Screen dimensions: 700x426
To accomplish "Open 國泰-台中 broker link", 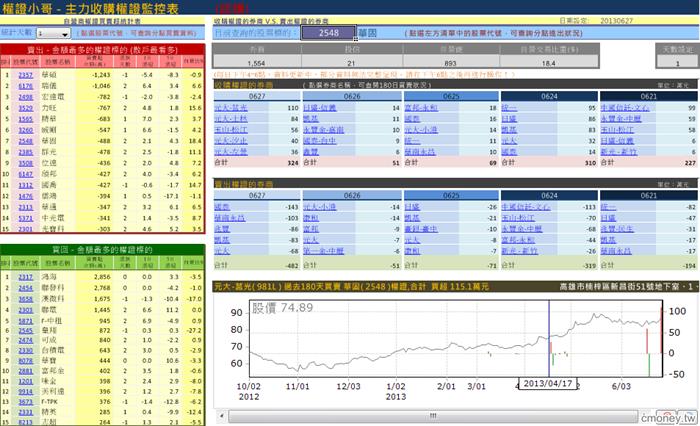I will pos(320,141).
